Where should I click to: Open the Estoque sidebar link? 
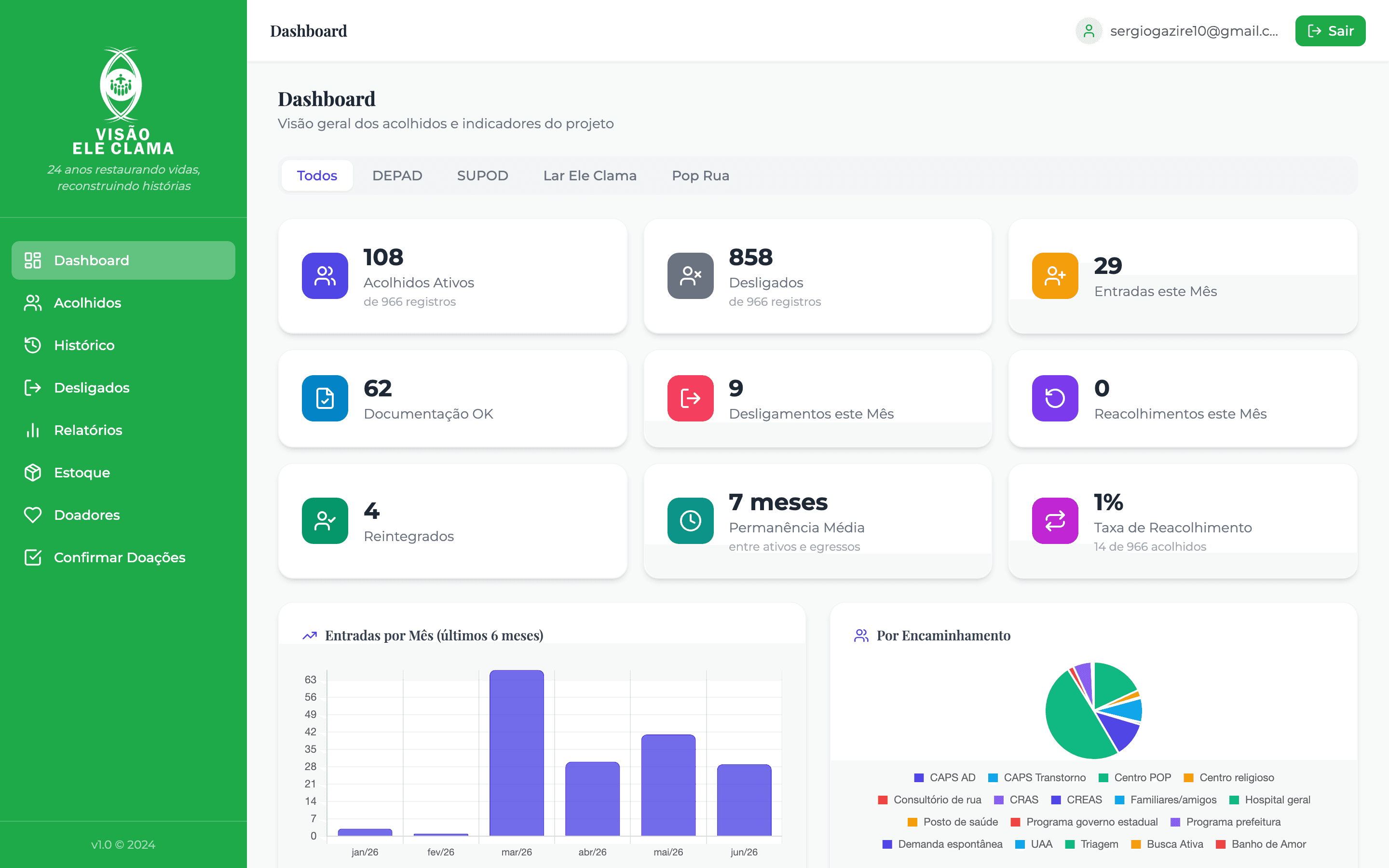pyautogui.click(x=123, y=473)
